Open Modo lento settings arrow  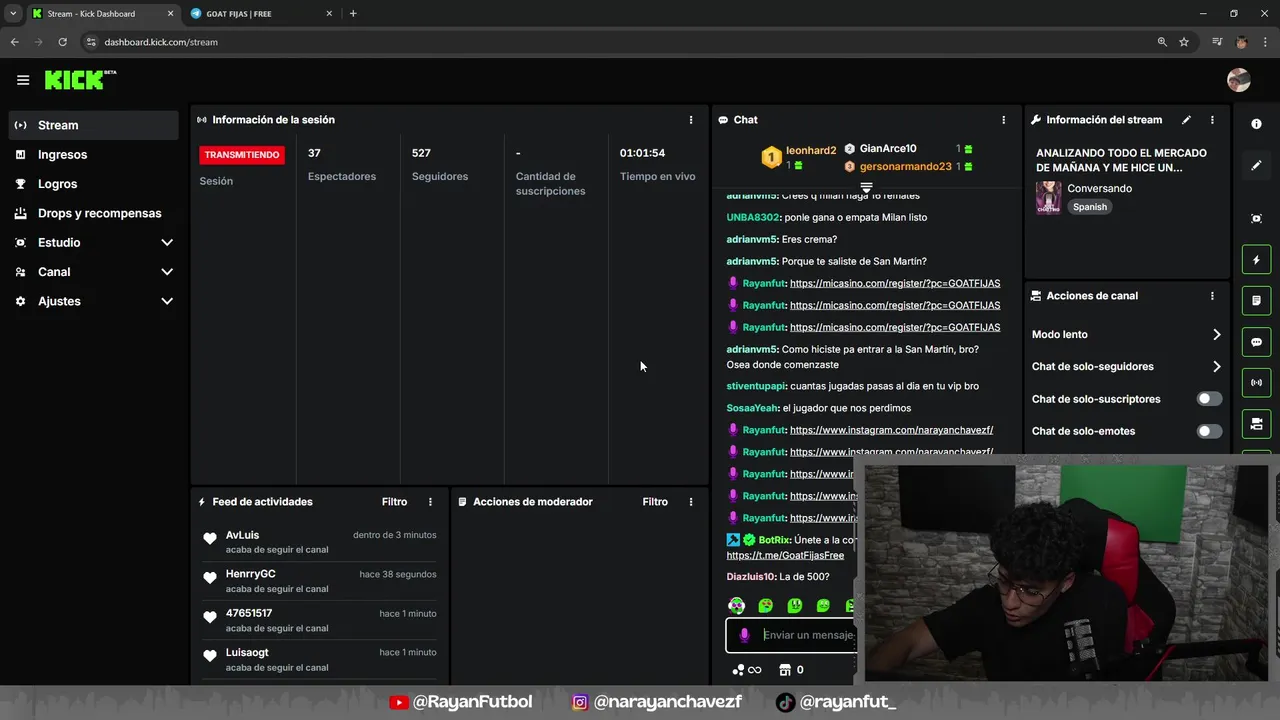click(1216, 335)
